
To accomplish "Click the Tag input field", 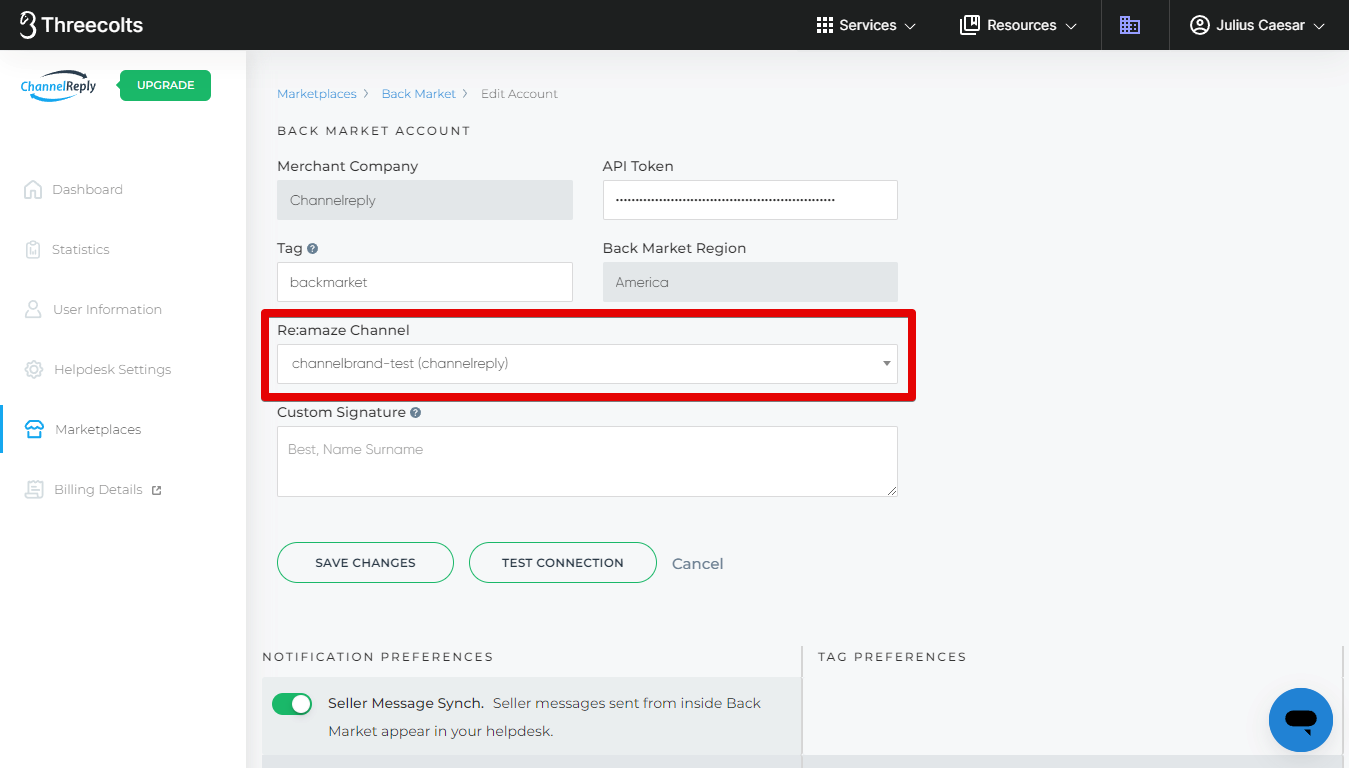I will [425, 282].
